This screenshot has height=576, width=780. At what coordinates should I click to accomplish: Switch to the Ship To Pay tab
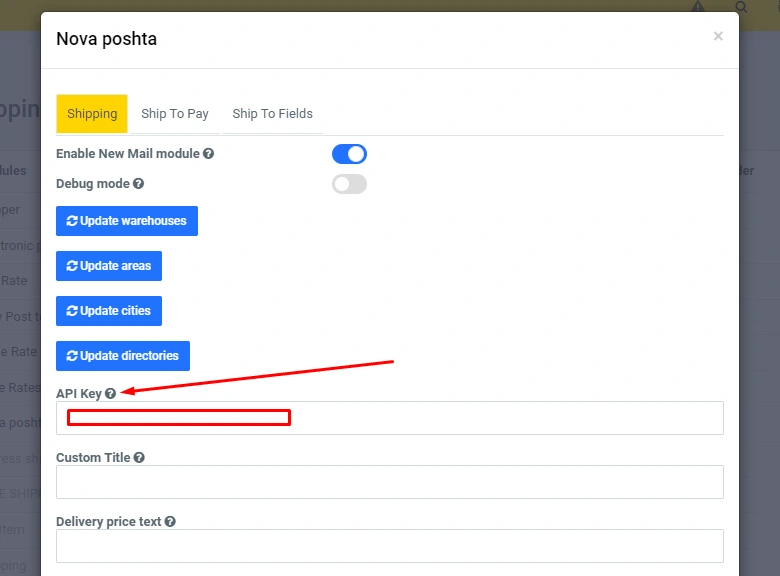tap(175, 114)
